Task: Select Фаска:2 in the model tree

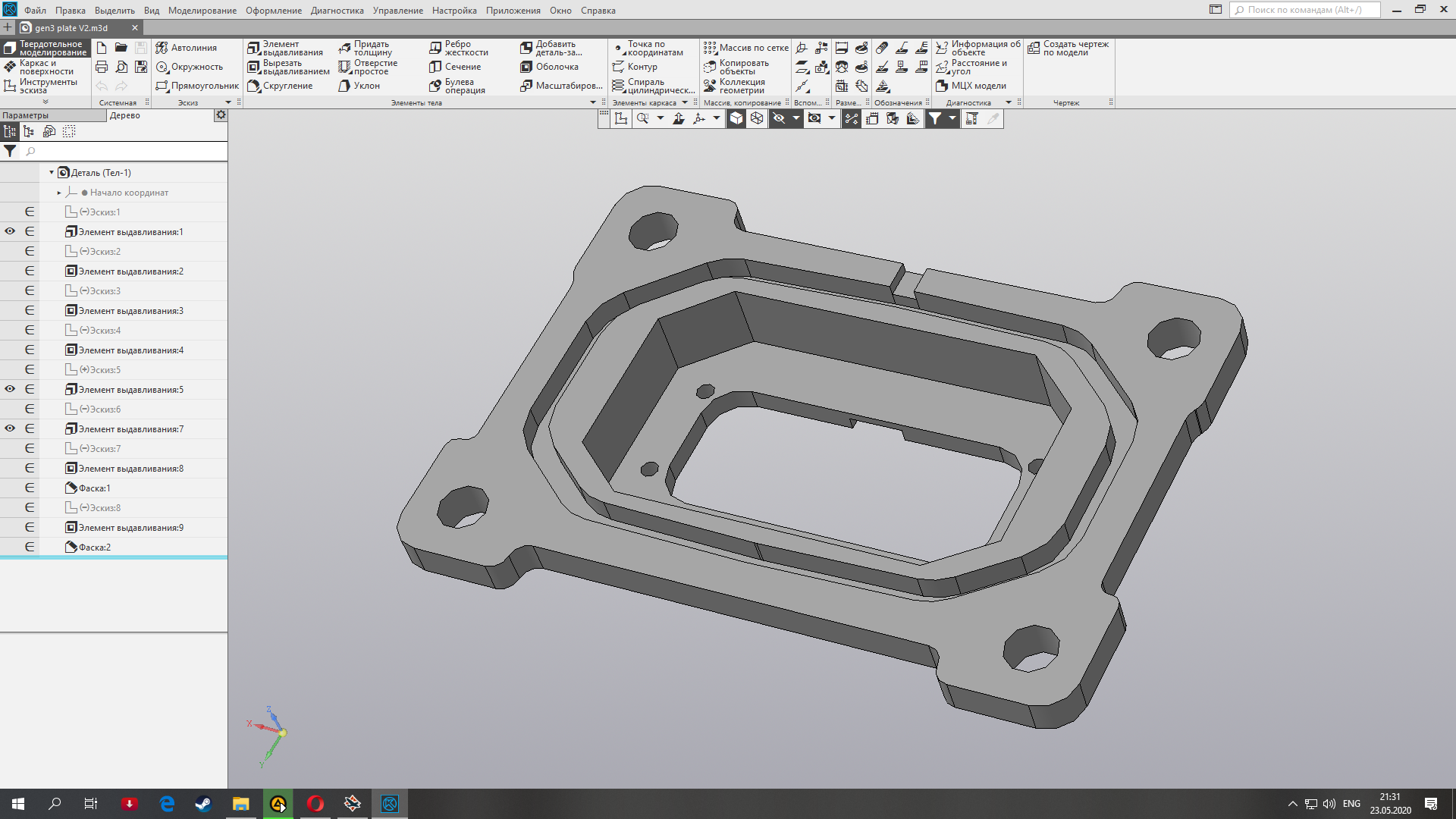Action: point(95,547)
